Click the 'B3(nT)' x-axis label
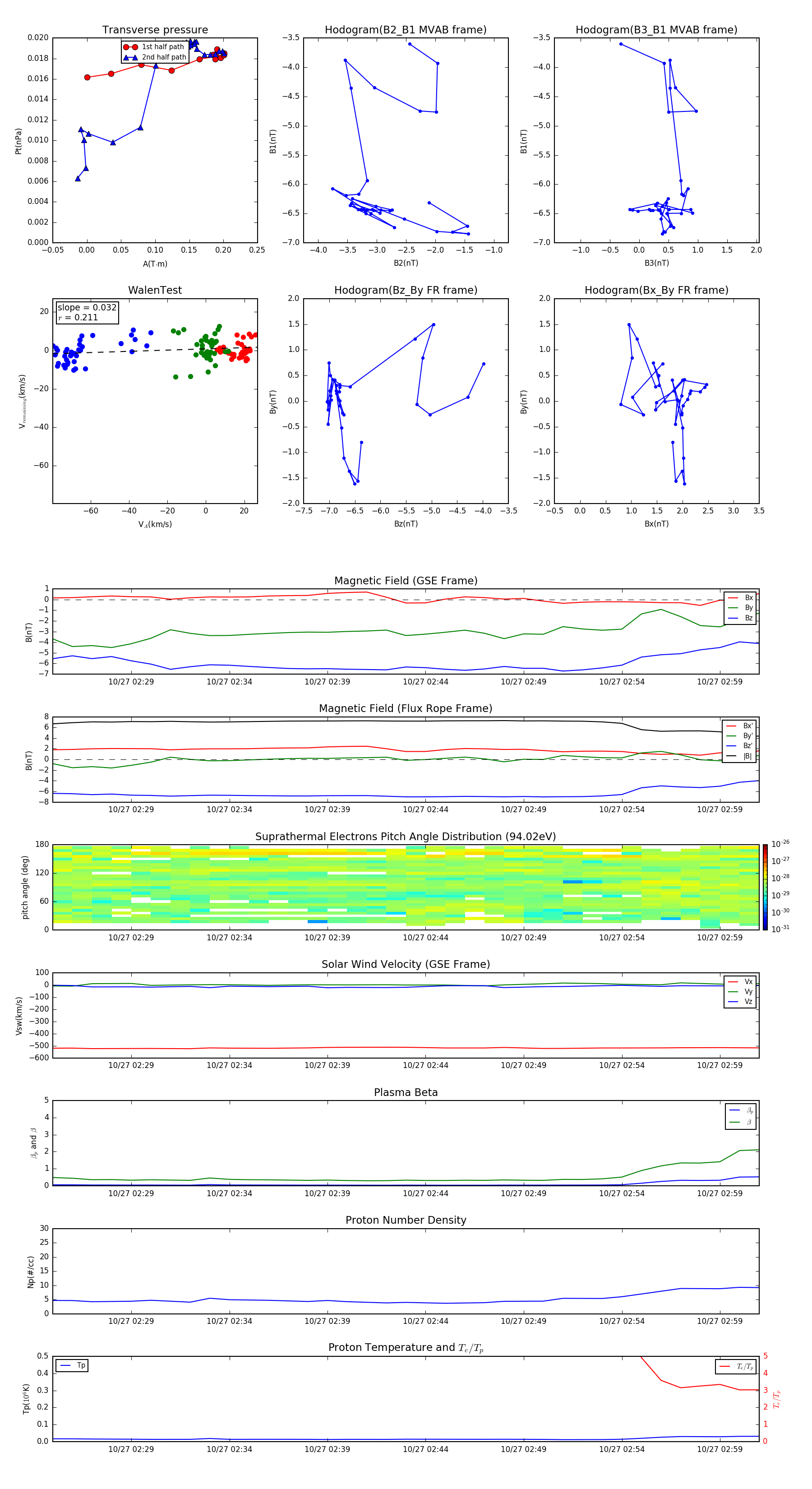This screenshot has width=812, height=1489. (656, 263)
